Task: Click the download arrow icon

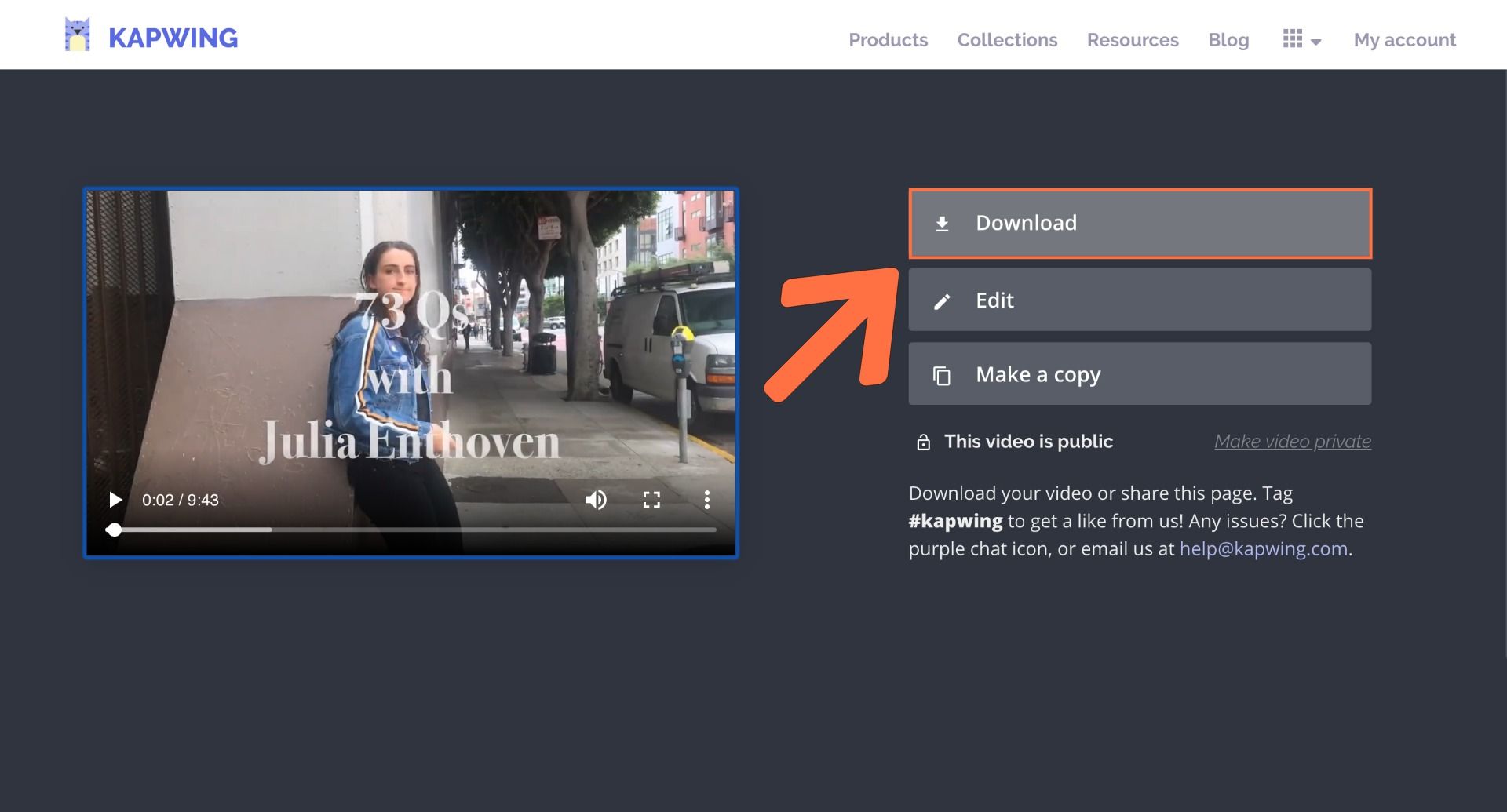Action: tap(942, 224)
